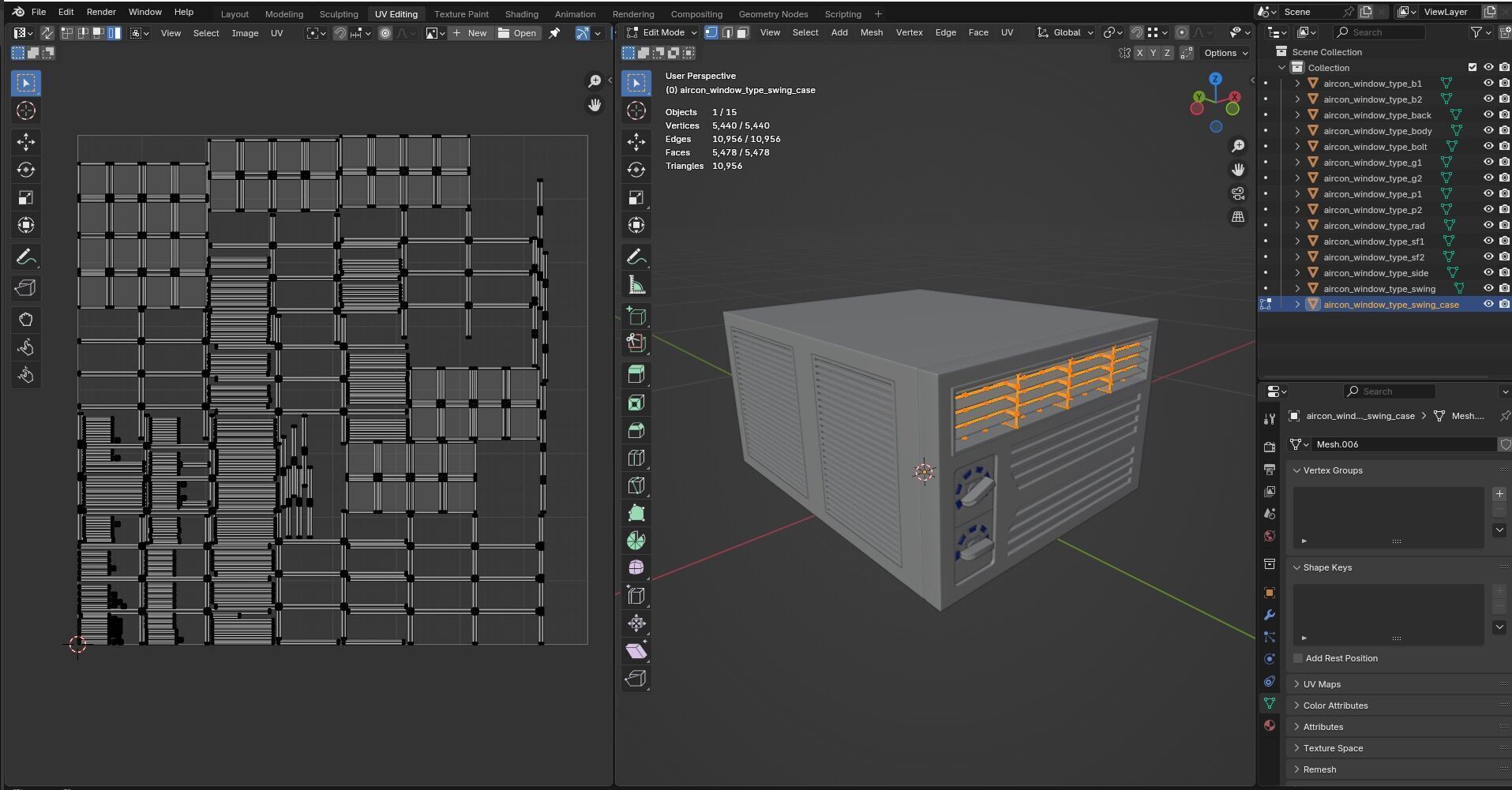The width and height of the screenshot is (1512, 790).
Task: Open the Material properties tab
Action: point(1270,725)
